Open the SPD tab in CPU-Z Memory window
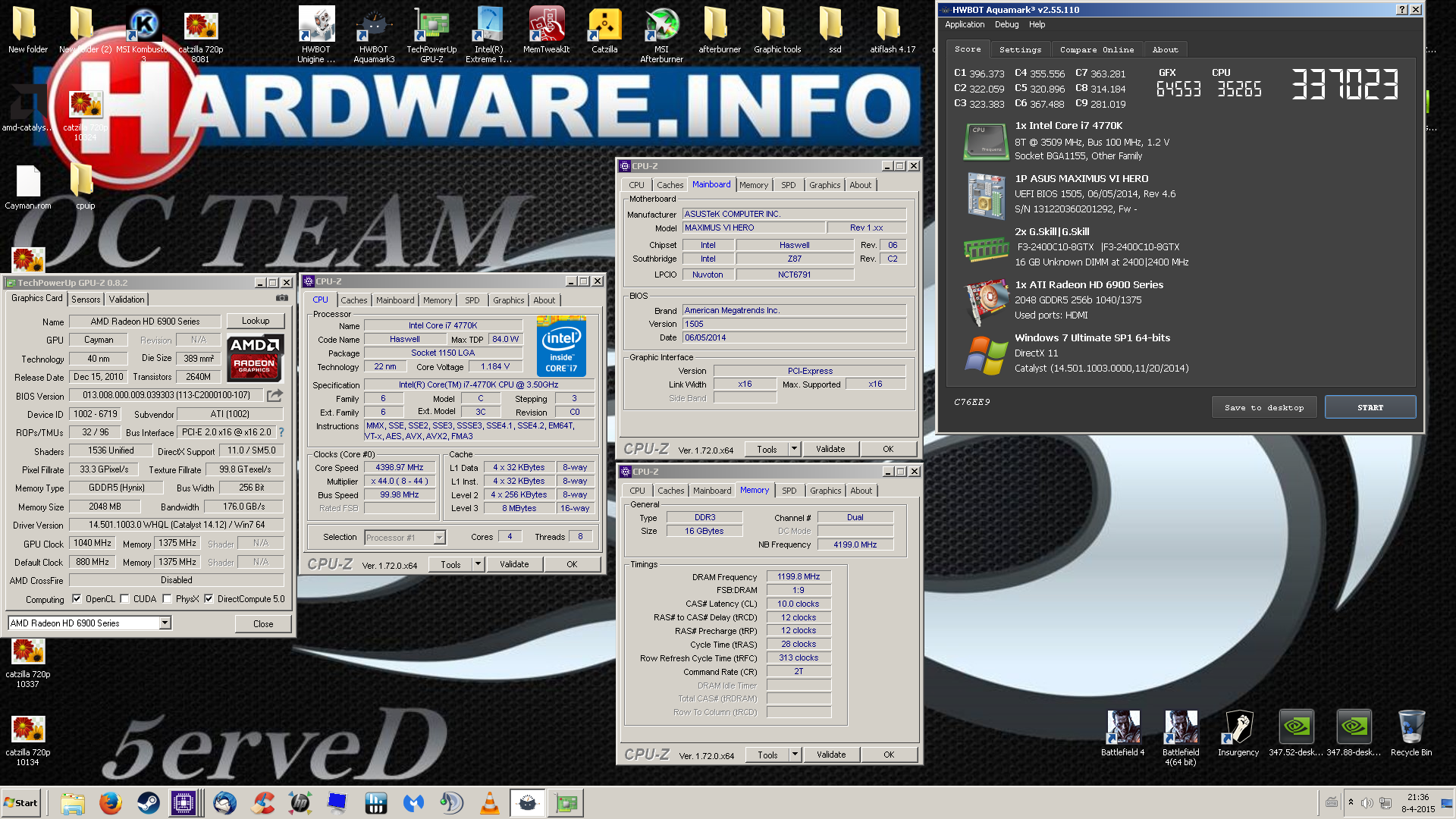 click(x=789, y=491)
